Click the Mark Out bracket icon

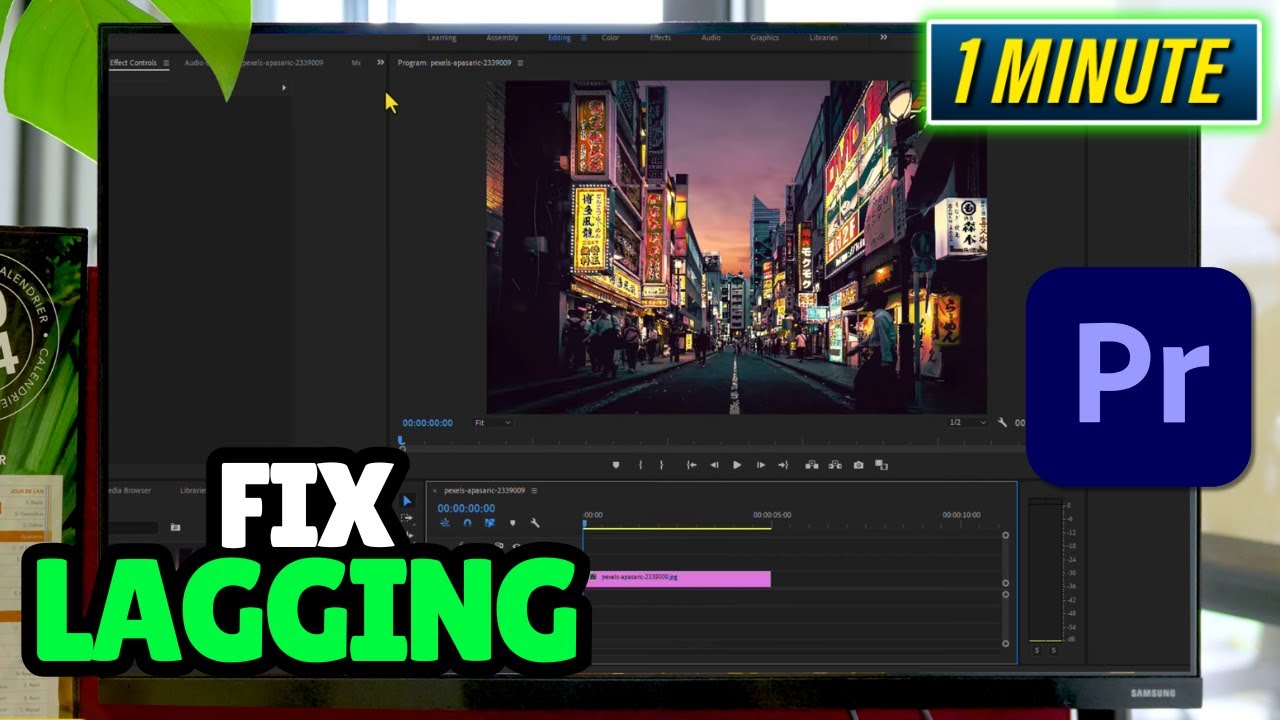(661, 465)
